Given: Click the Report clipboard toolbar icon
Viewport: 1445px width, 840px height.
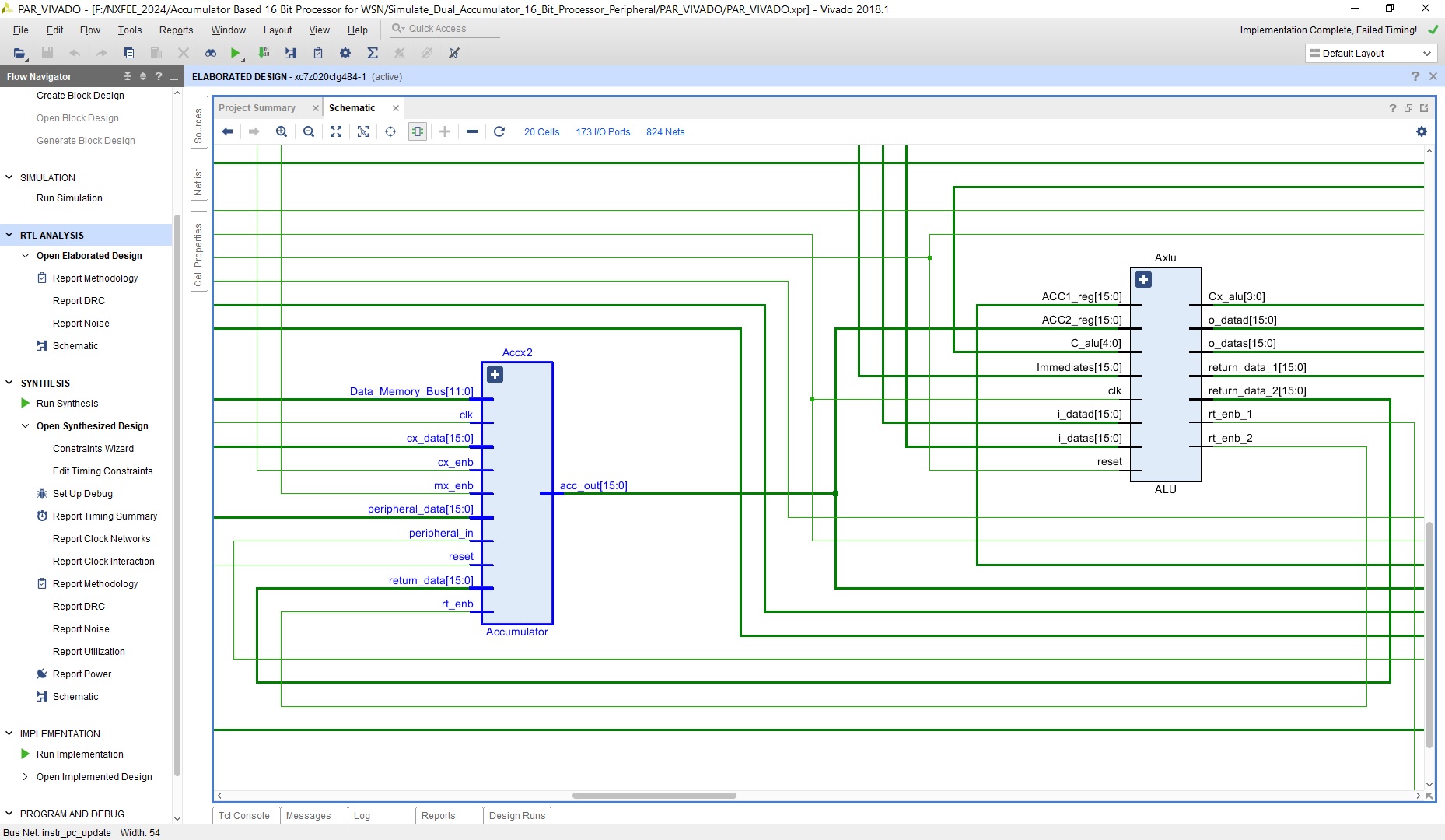Looking at the screenshot, I should click(318, 53).
